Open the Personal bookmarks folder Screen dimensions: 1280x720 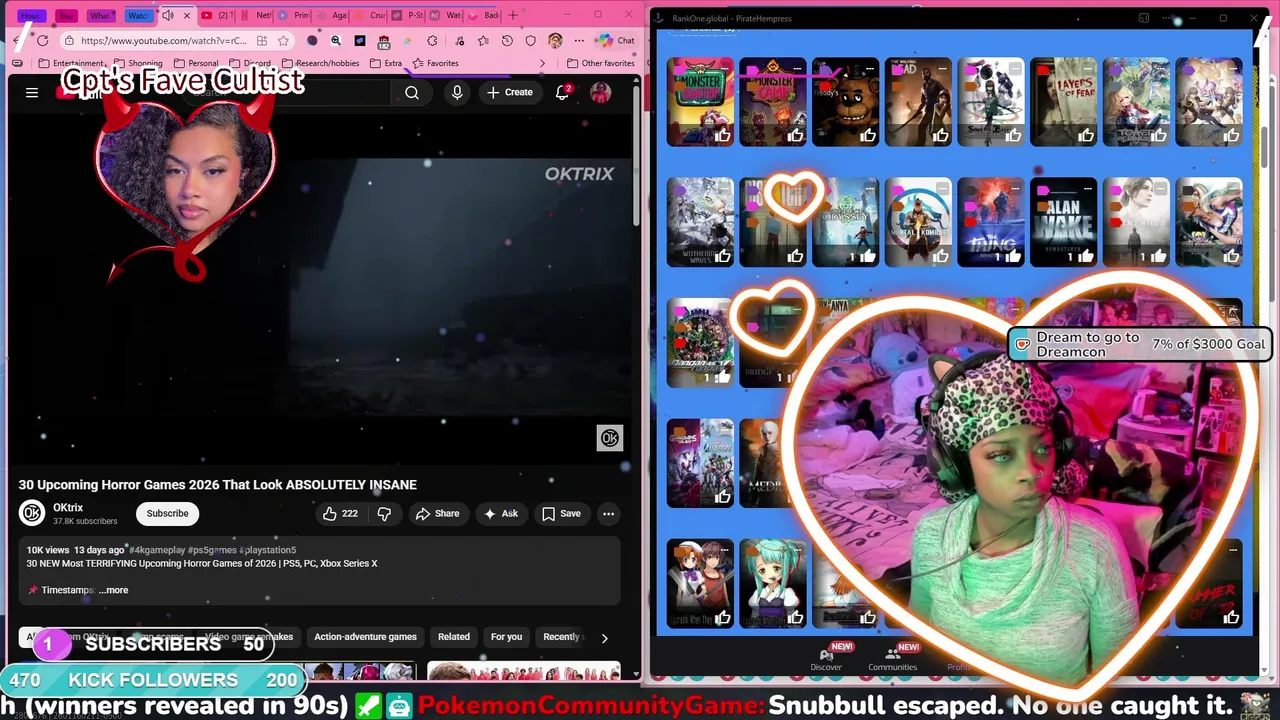(x=195, y=63)
